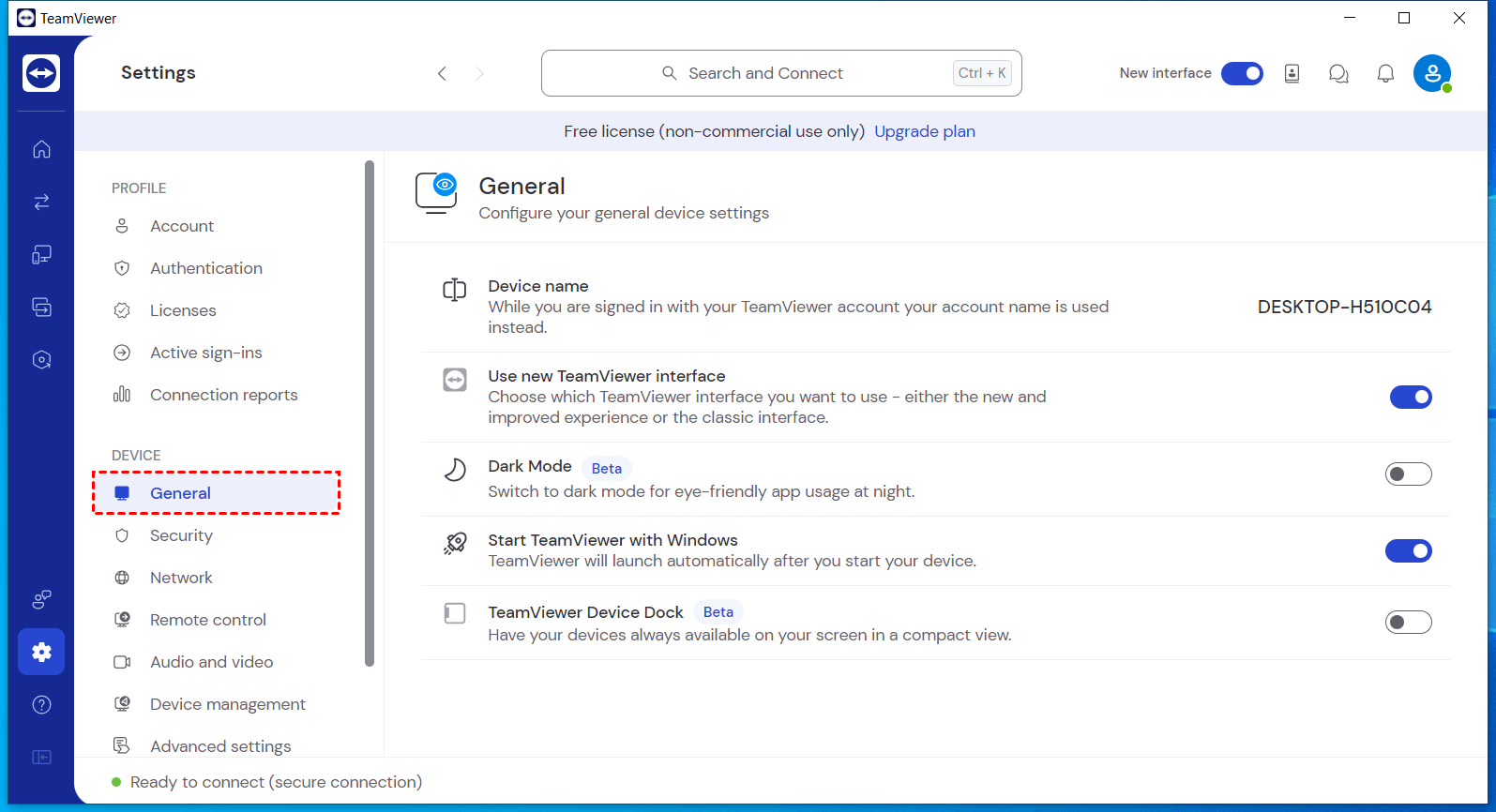Enable TeamViewer Device Dock toggle
This screenshot has height=812, width=1496.
[x=1408, y=623]
